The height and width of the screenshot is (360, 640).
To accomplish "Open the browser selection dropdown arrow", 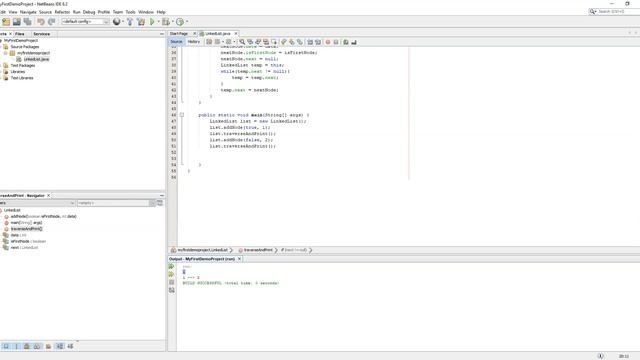I will 123,22.
